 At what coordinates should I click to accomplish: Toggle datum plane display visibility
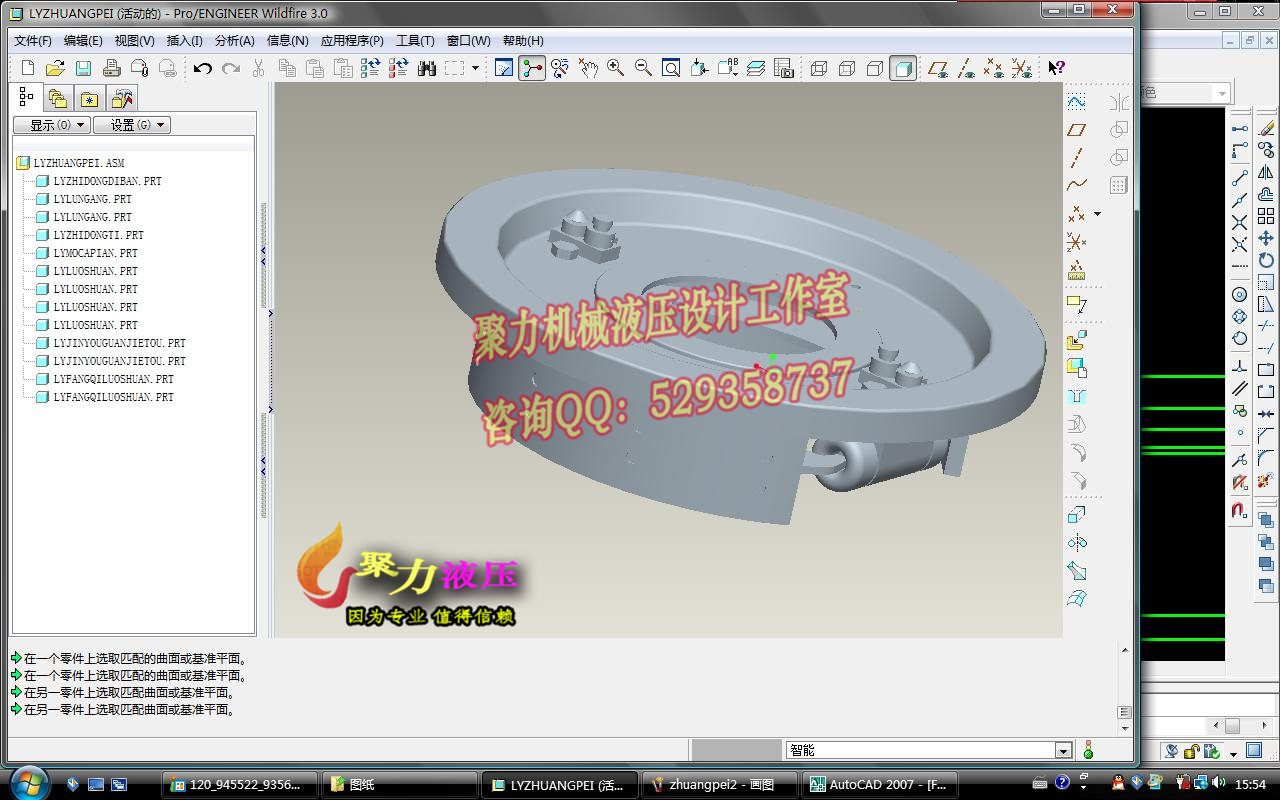938,68
